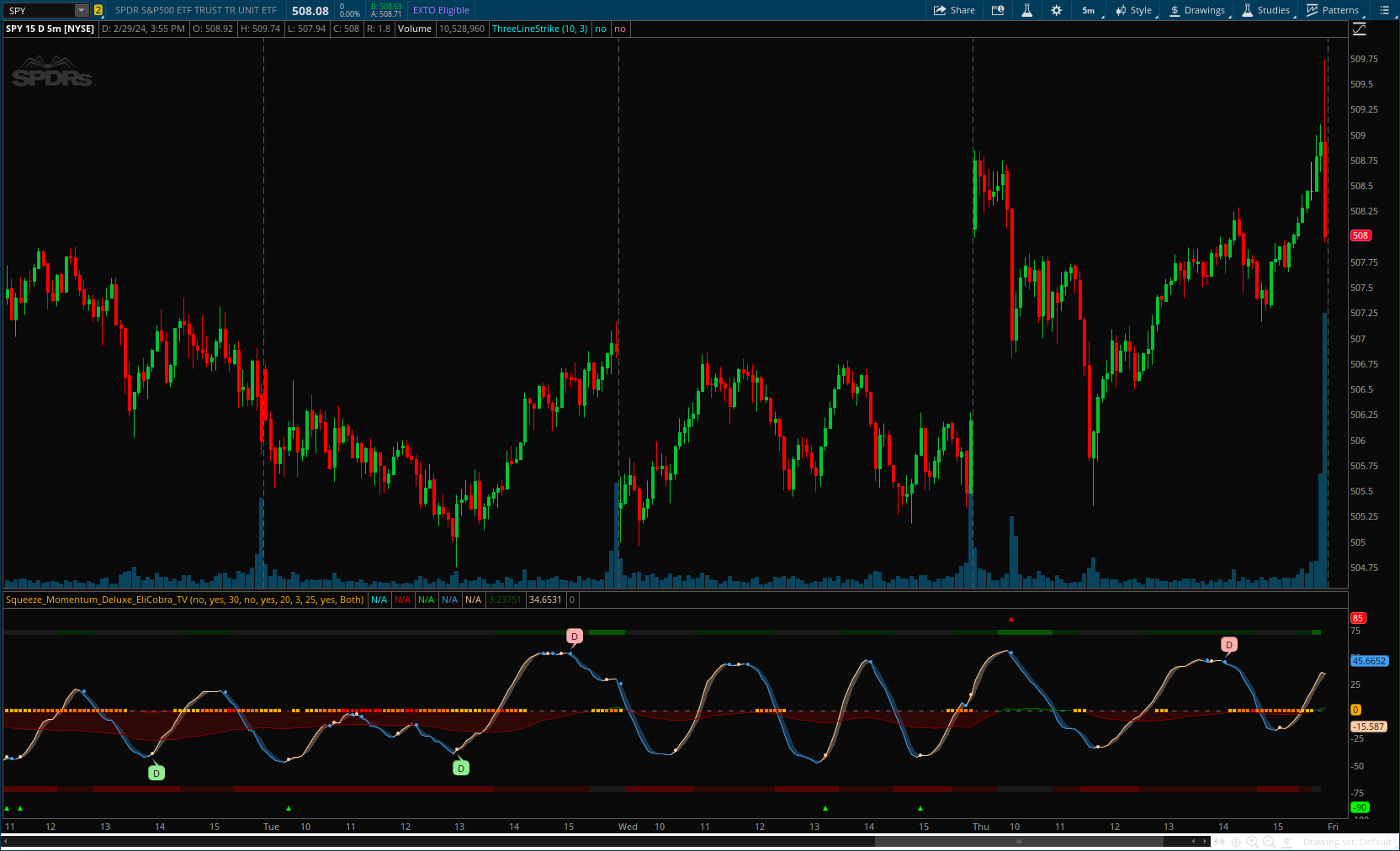Click the yellow link number 2 badge

point(98,10)
